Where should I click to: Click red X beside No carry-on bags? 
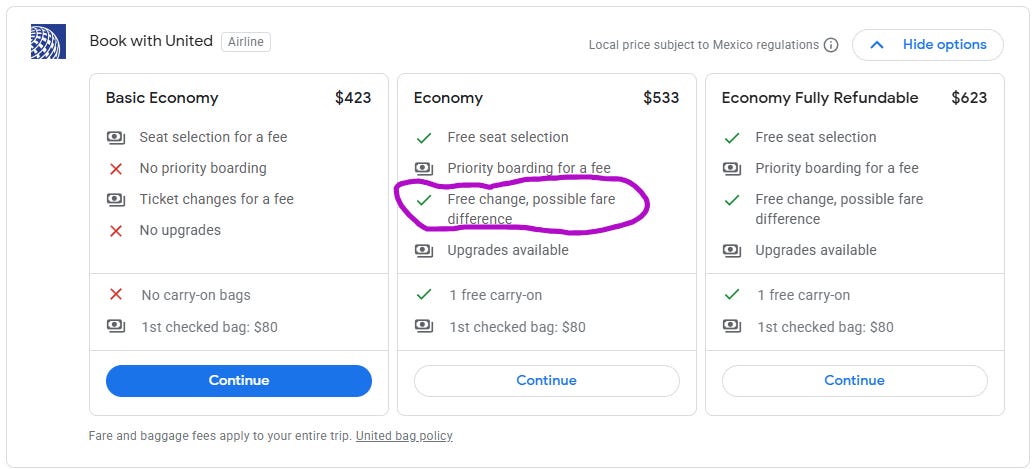tap(116, 295)
